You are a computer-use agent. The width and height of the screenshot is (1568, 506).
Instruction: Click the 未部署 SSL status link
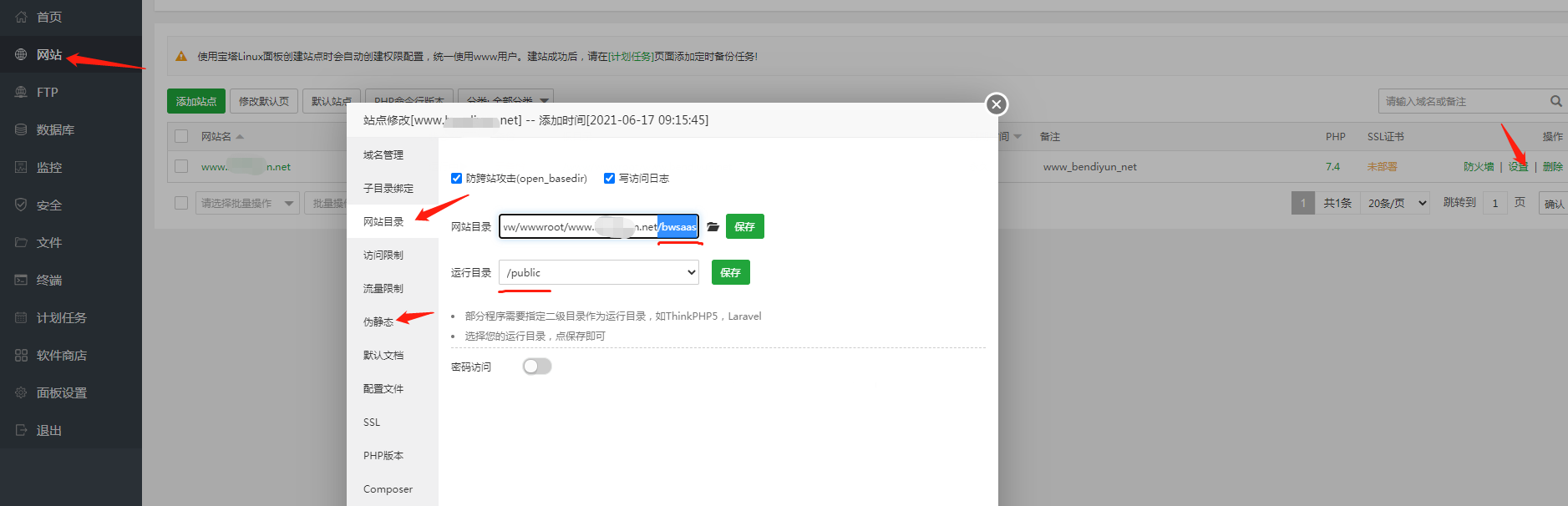(1382, 166)
